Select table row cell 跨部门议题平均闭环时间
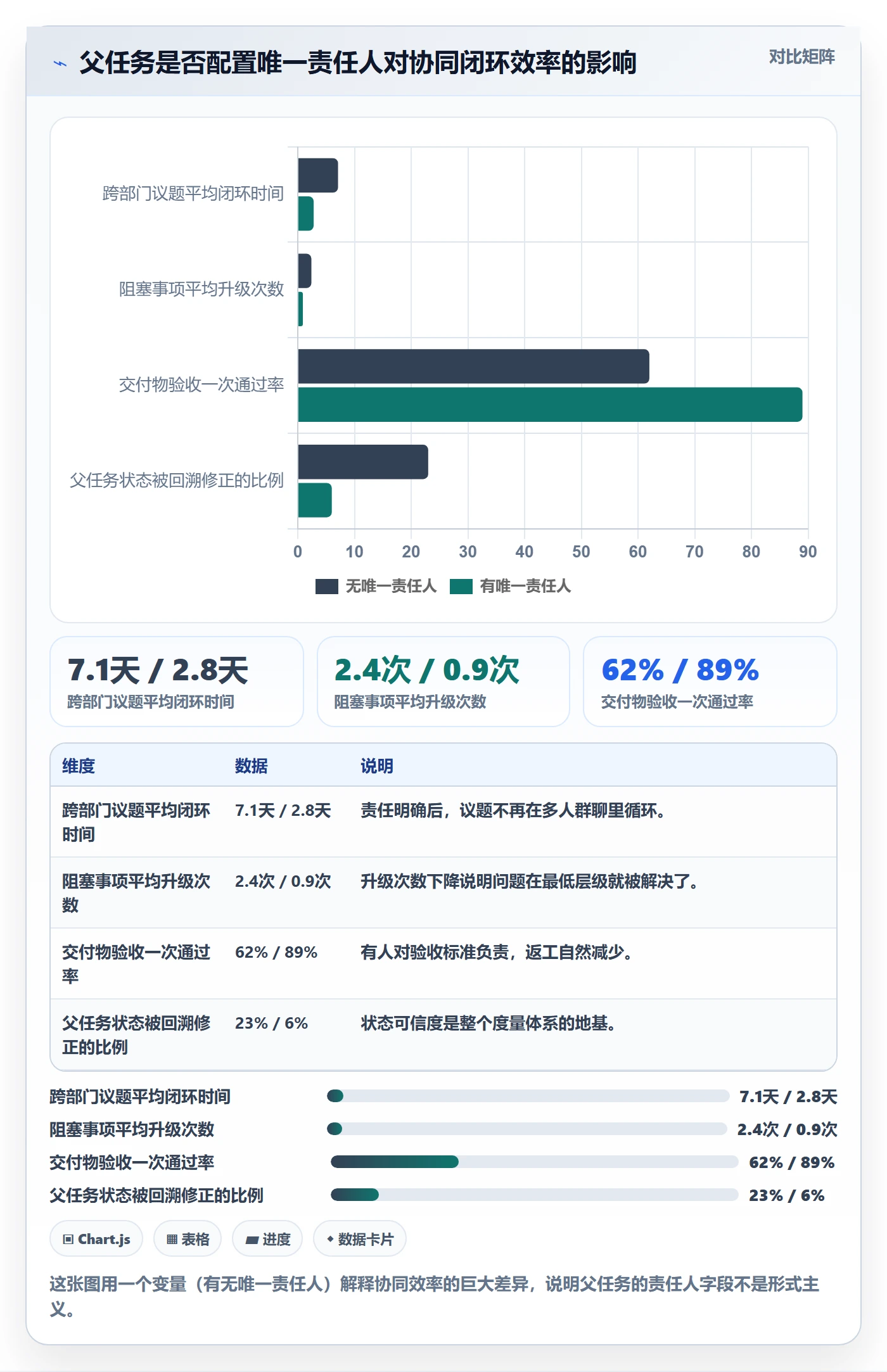Viewport: 887px width, 1372px height. [x=136, y=822]
